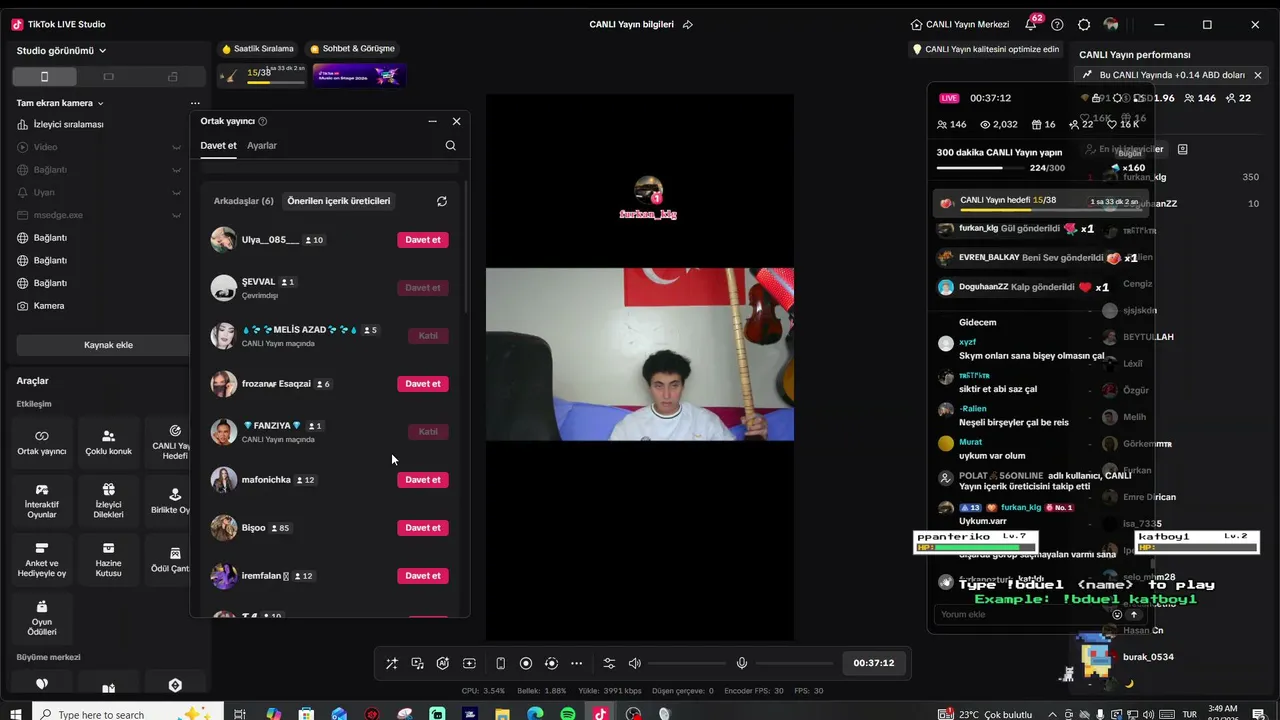
Task: Toggle visibility of the Uyarı source
Action: 176,192
